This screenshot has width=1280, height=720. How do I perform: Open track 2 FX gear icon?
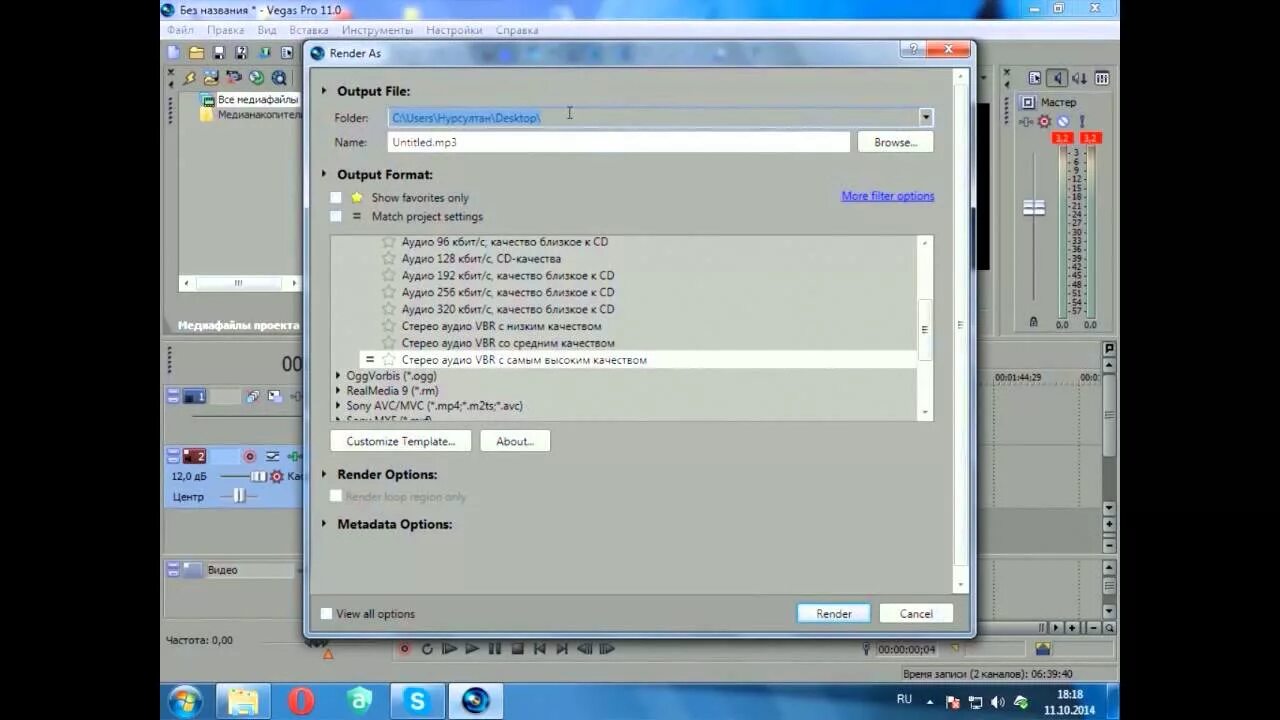click(277, 477)
